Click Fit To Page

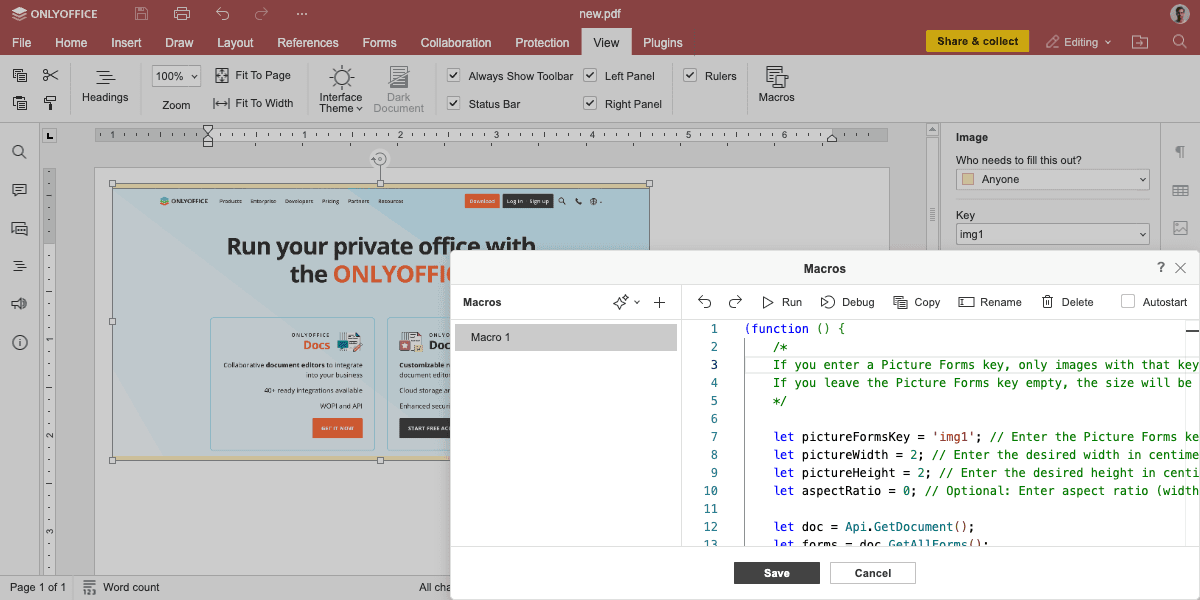click(252, 75)
